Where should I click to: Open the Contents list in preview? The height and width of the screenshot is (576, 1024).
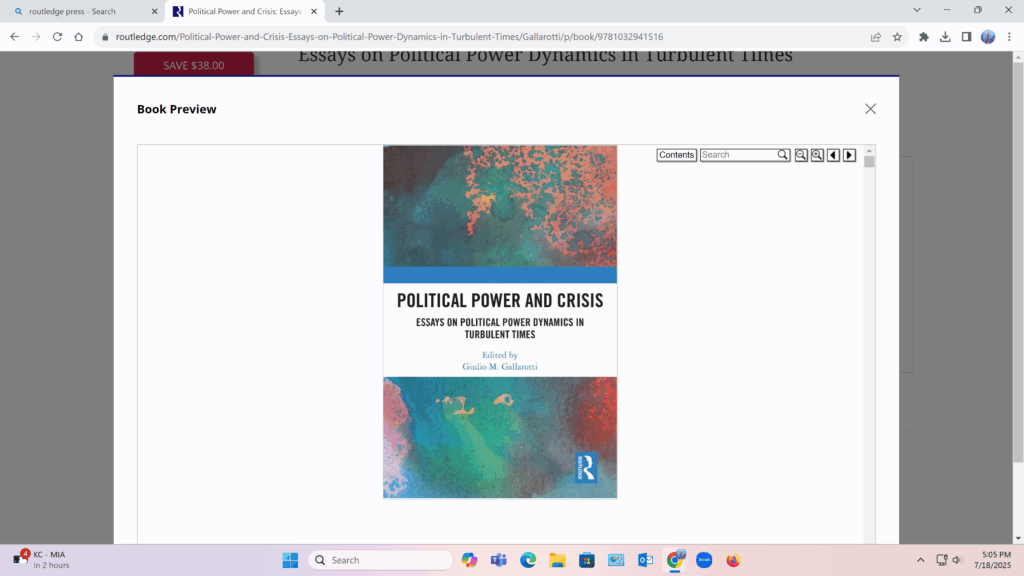tap(676, 155)
